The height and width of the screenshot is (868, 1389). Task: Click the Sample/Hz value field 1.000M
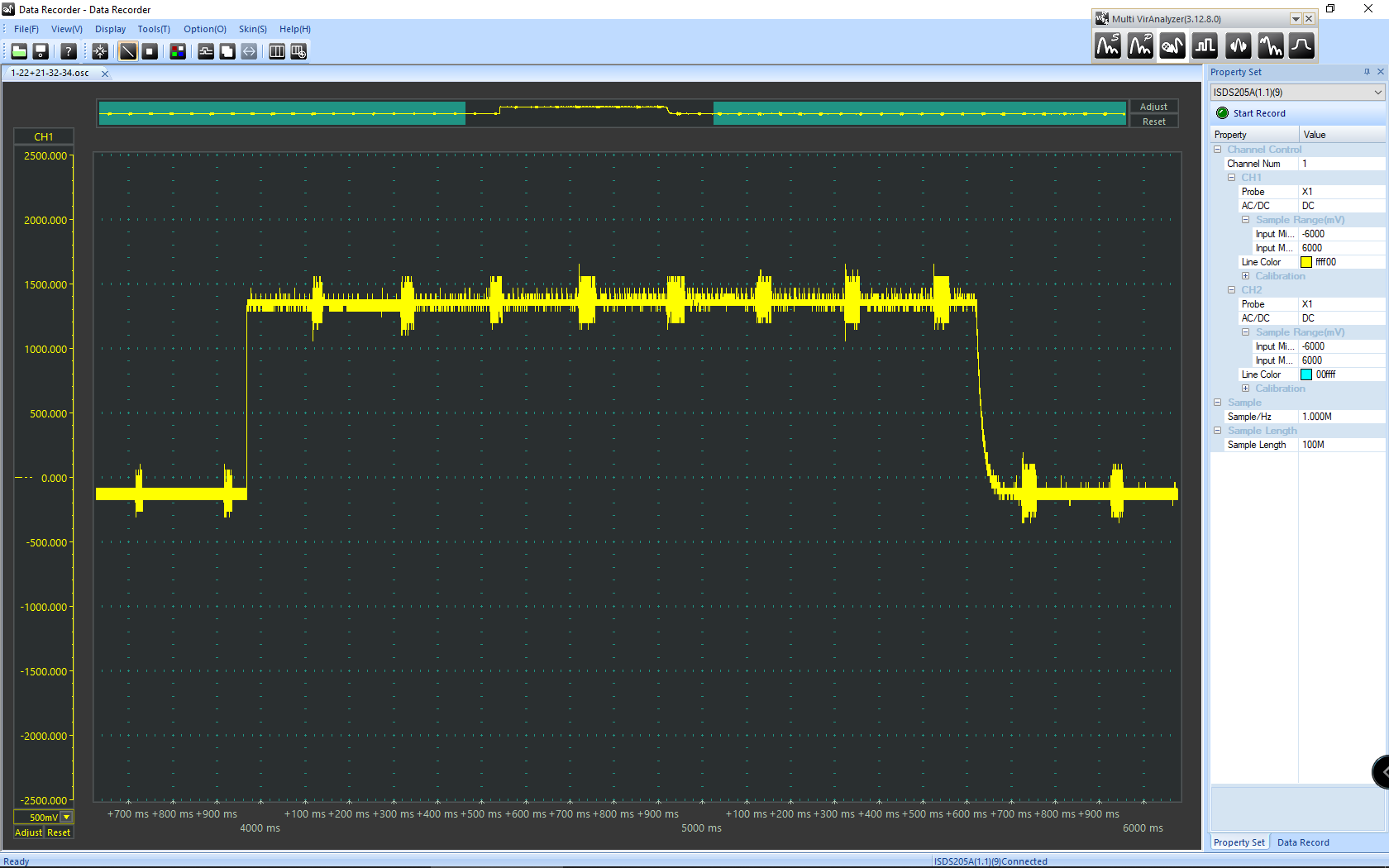(1339, 417)
